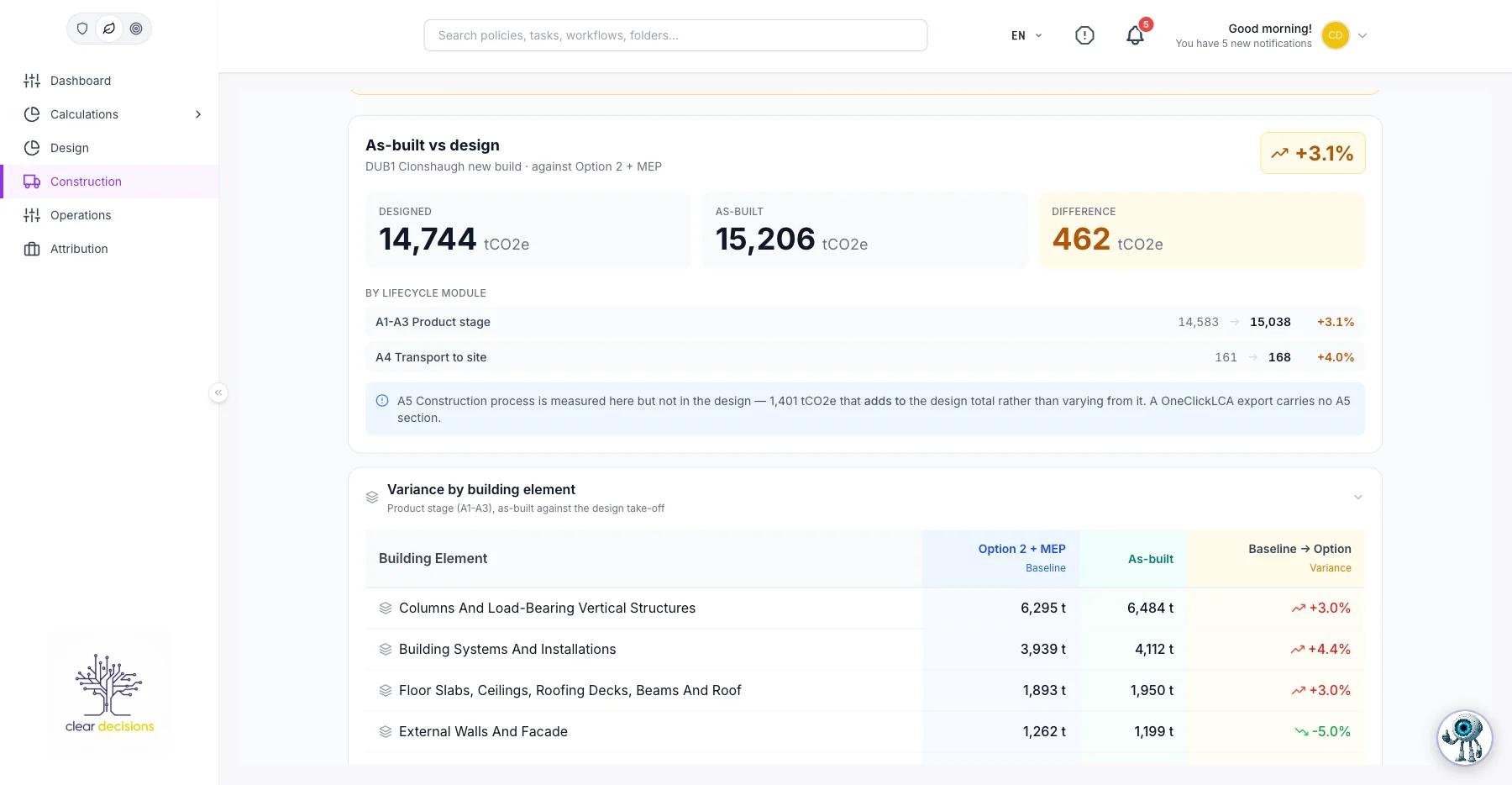Click the shield icon in the top-left switcher
This screenshot has height=785, width=1512.
pos(82,29)
